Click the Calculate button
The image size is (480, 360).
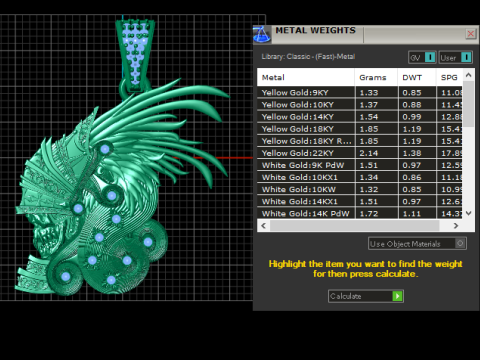366,296
